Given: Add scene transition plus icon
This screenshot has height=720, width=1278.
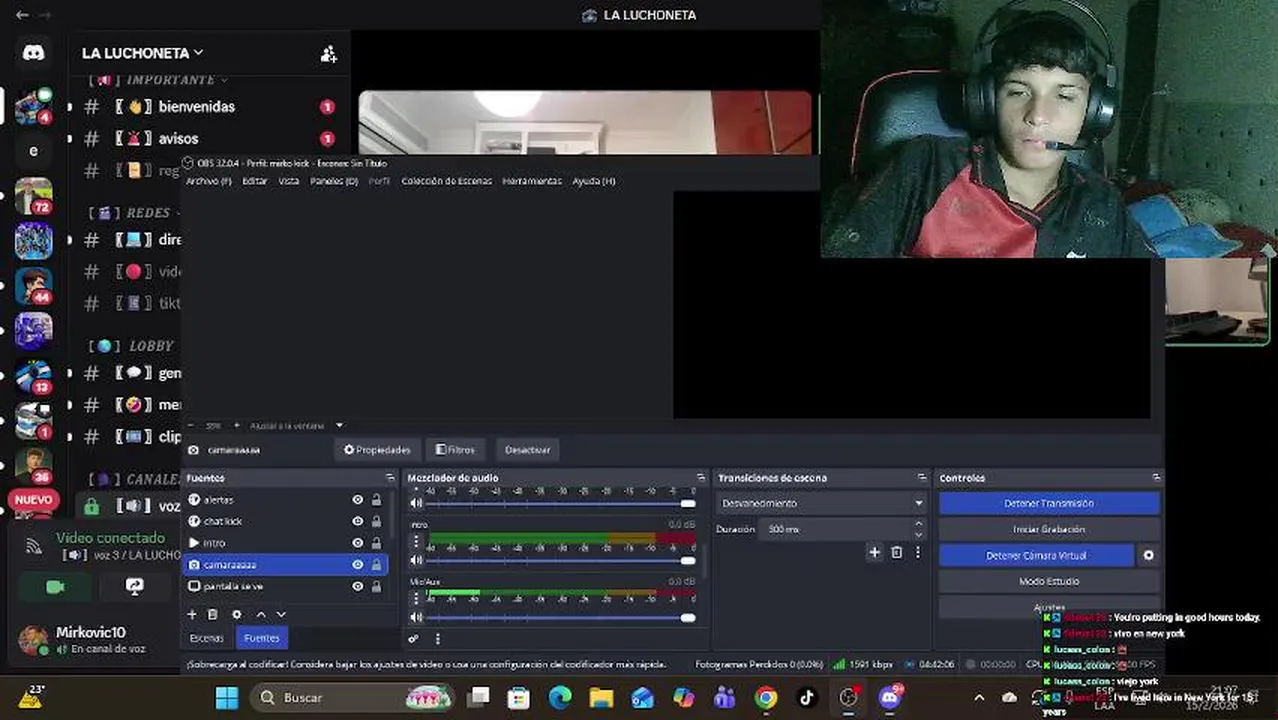Looking at the screenshot, I should 874,552.
